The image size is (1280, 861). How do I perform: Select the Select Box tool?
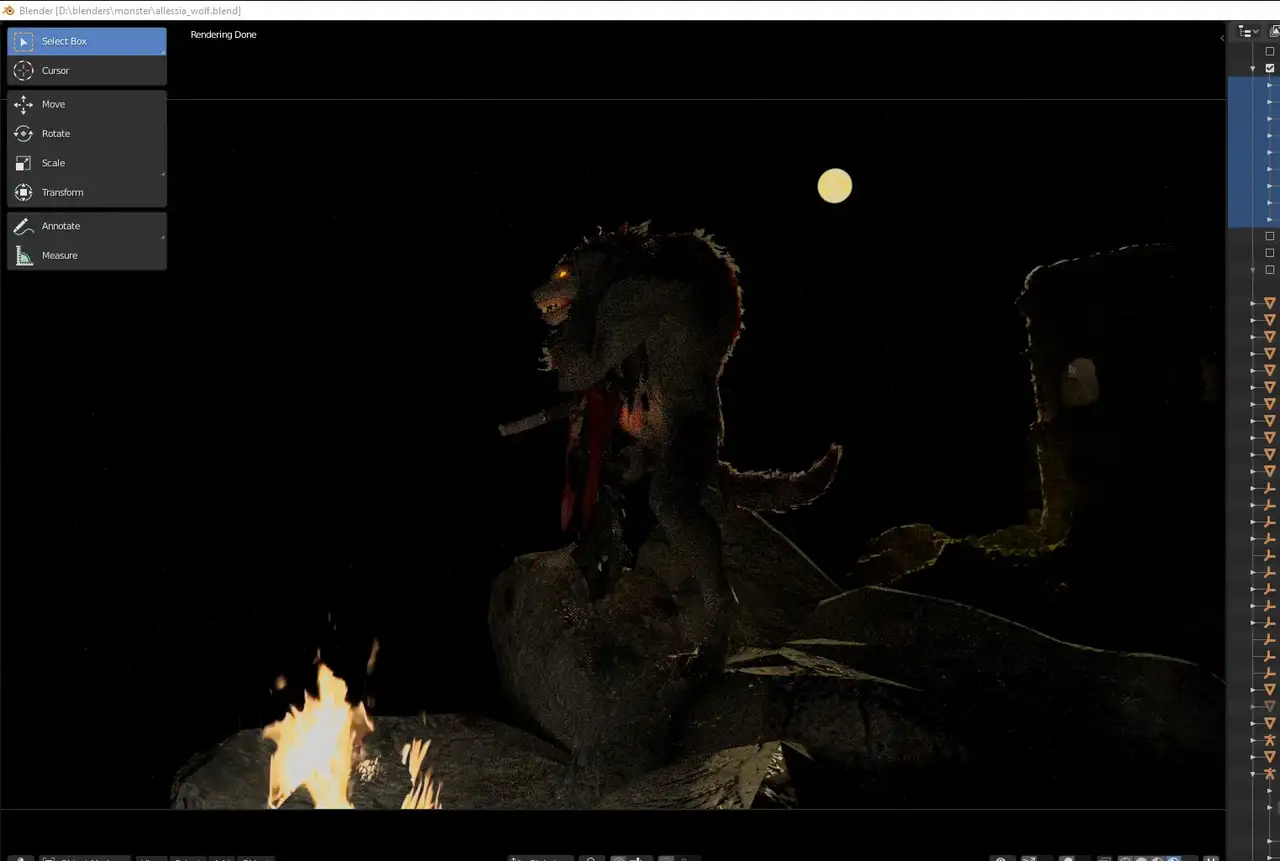tap(86, 41)
